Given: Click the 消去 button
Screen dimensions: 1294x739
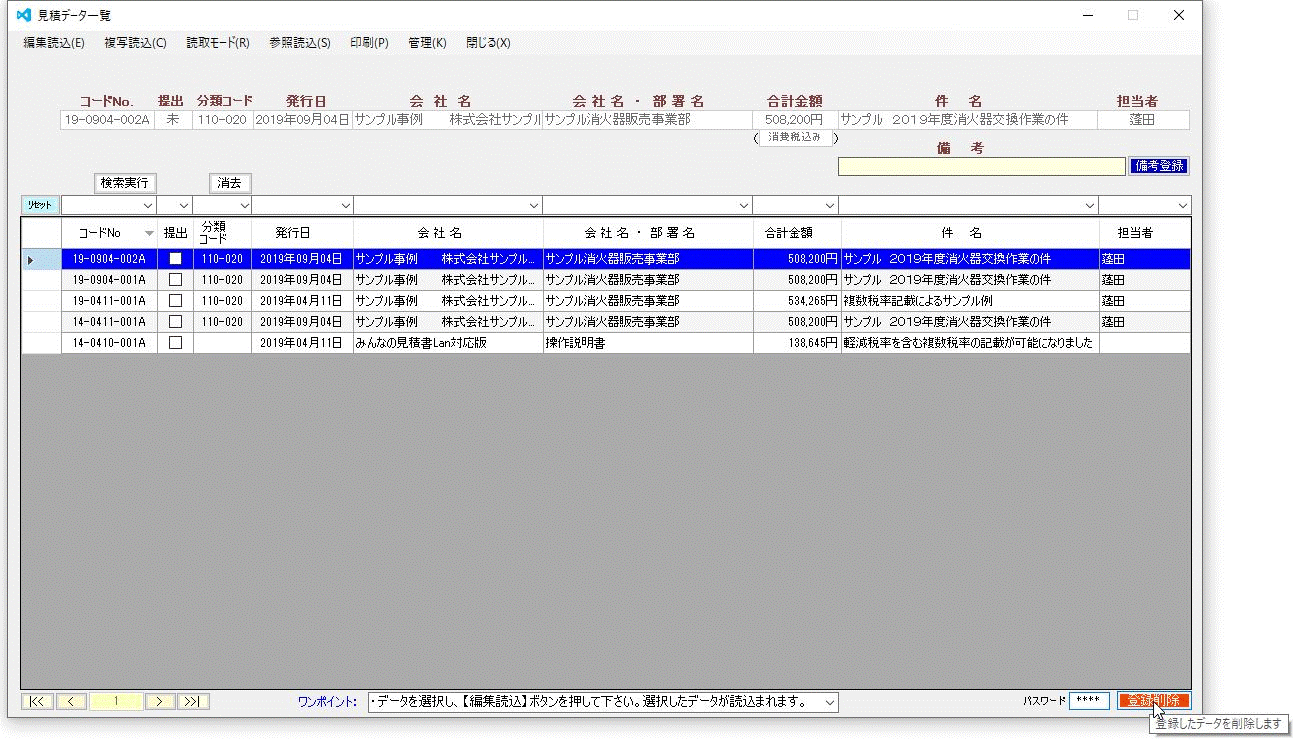Looking at the screenshot, I should coord(230,183).
